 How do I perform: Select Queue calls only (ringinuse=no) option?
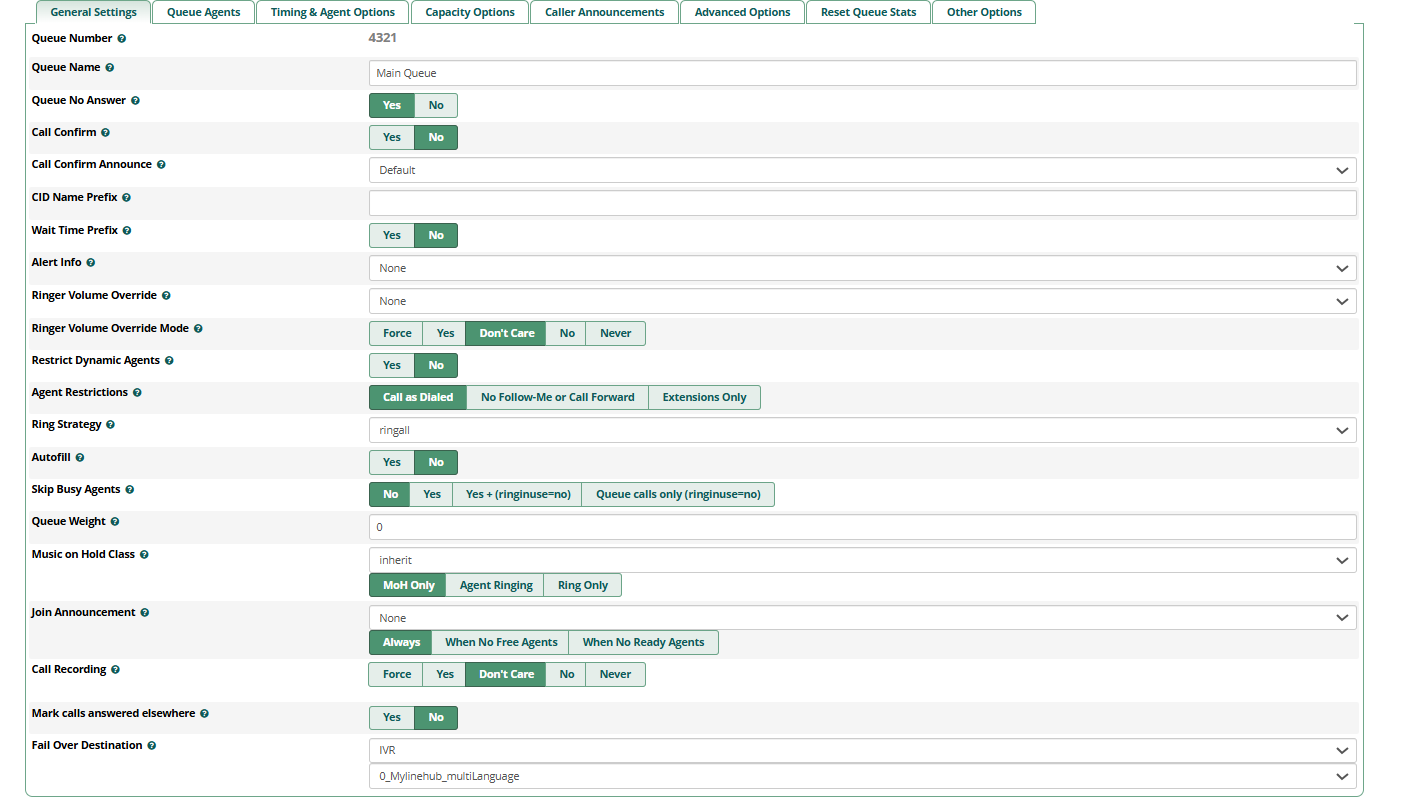(x=678, y=494)
